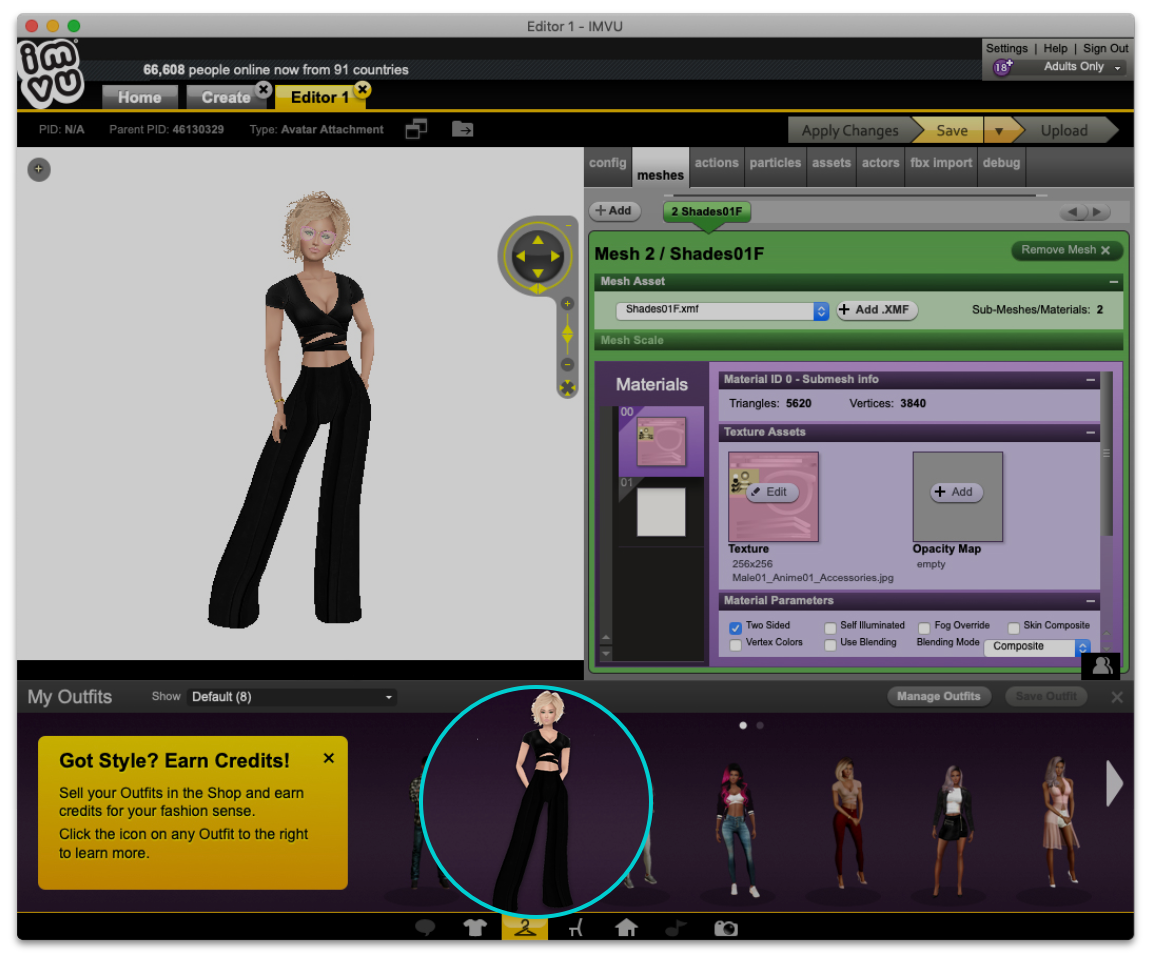Open the shirt icon in the bottom bar
The image size is (1152, 960).
click(x=475, y=928)
